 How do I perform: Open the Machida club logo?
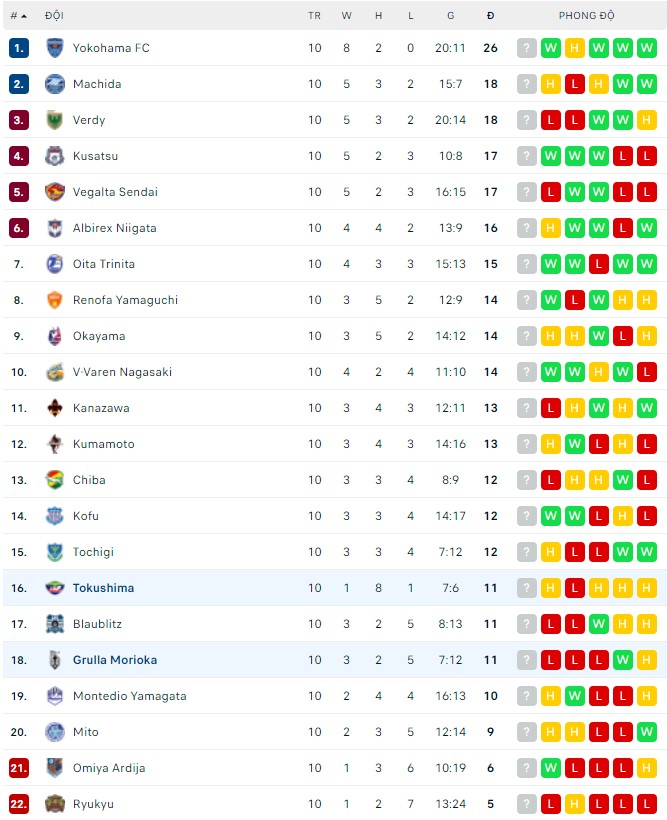coord(55,84)
